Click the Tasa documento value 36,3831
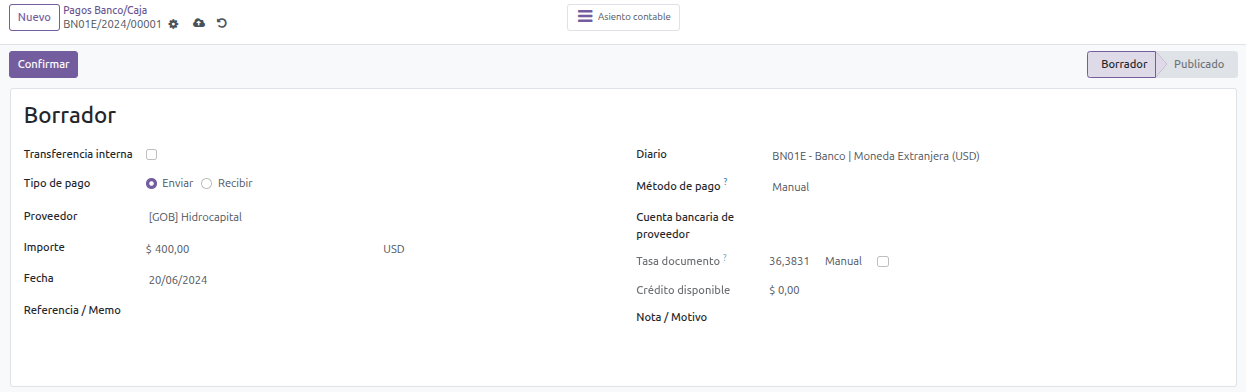This screenshot has height=392, width=1246. 789,261
